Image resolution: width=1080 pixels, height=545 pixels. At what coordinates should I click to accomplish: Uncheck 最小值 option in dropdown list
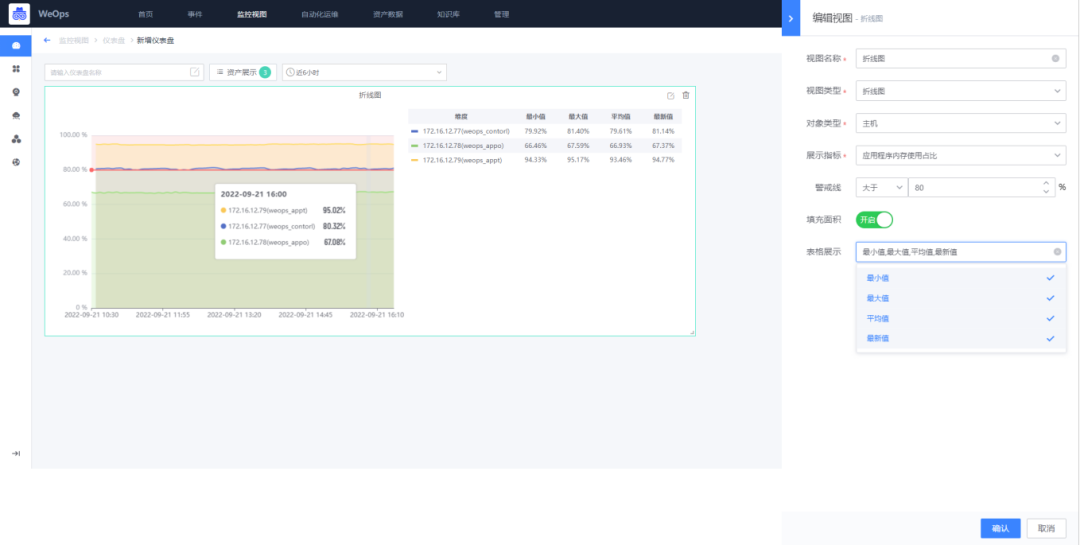tap(962, 278)
